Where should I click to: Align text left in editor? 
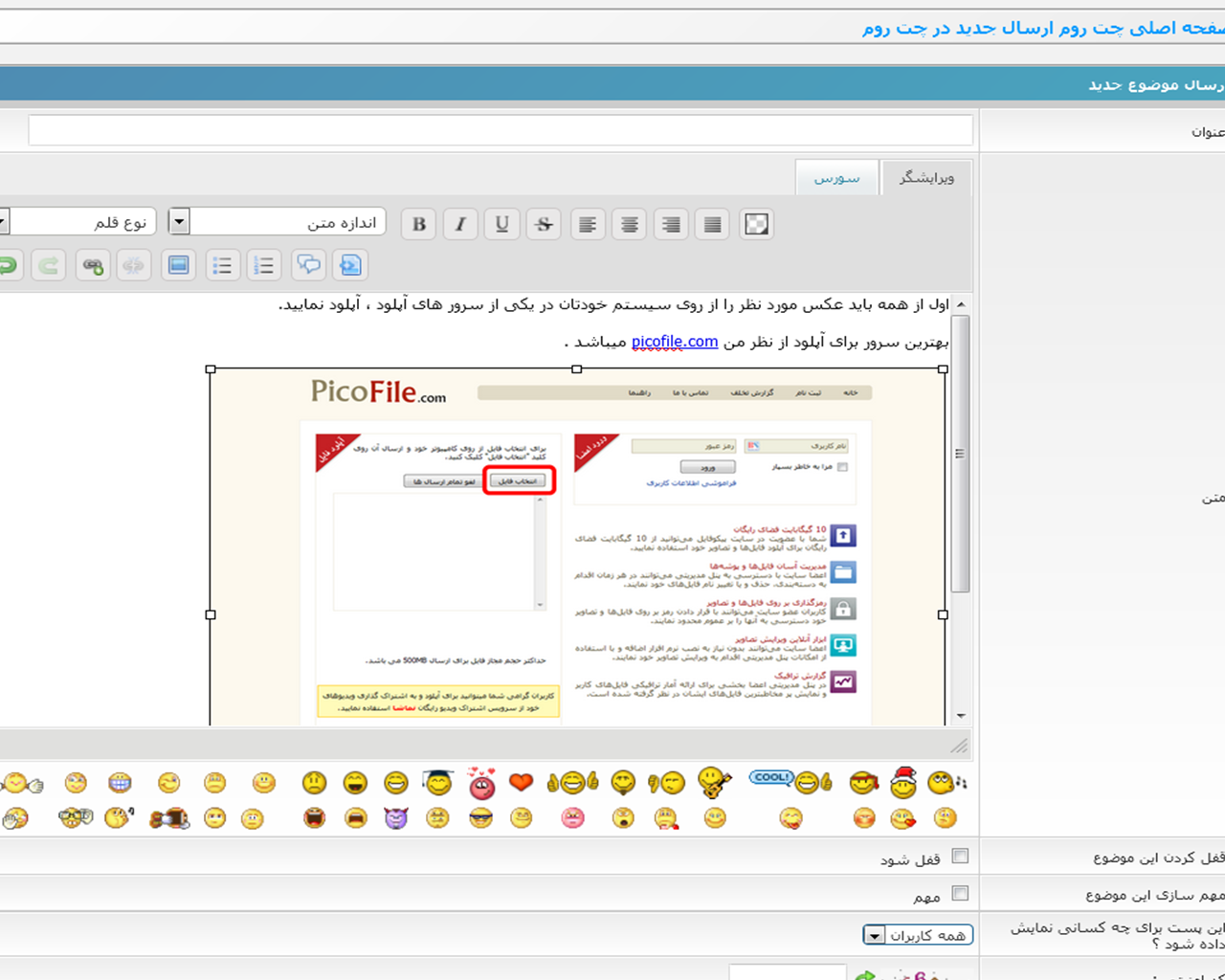[x=588, y=224]
